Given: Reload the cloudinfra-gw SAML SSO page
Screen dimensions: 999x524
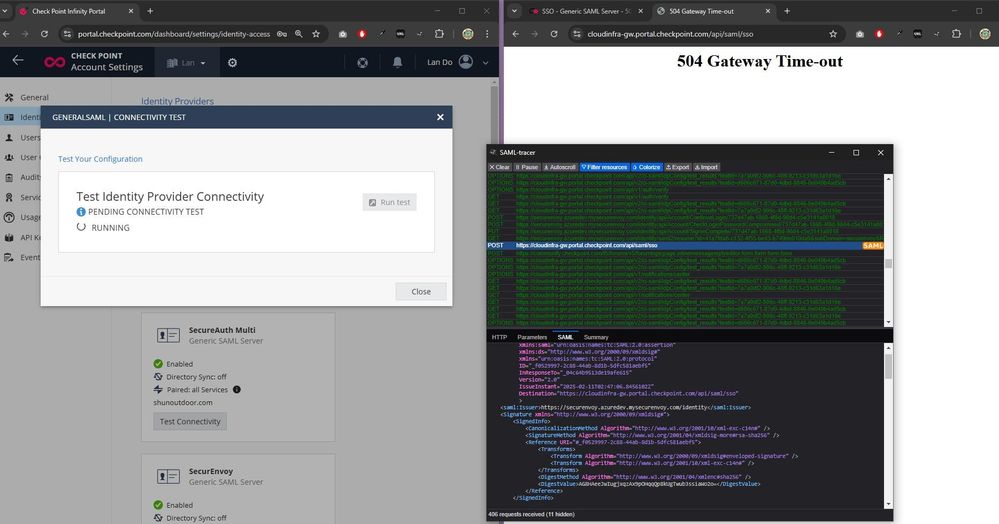Looking at the screenshot, I should click(x=554, y=33).
